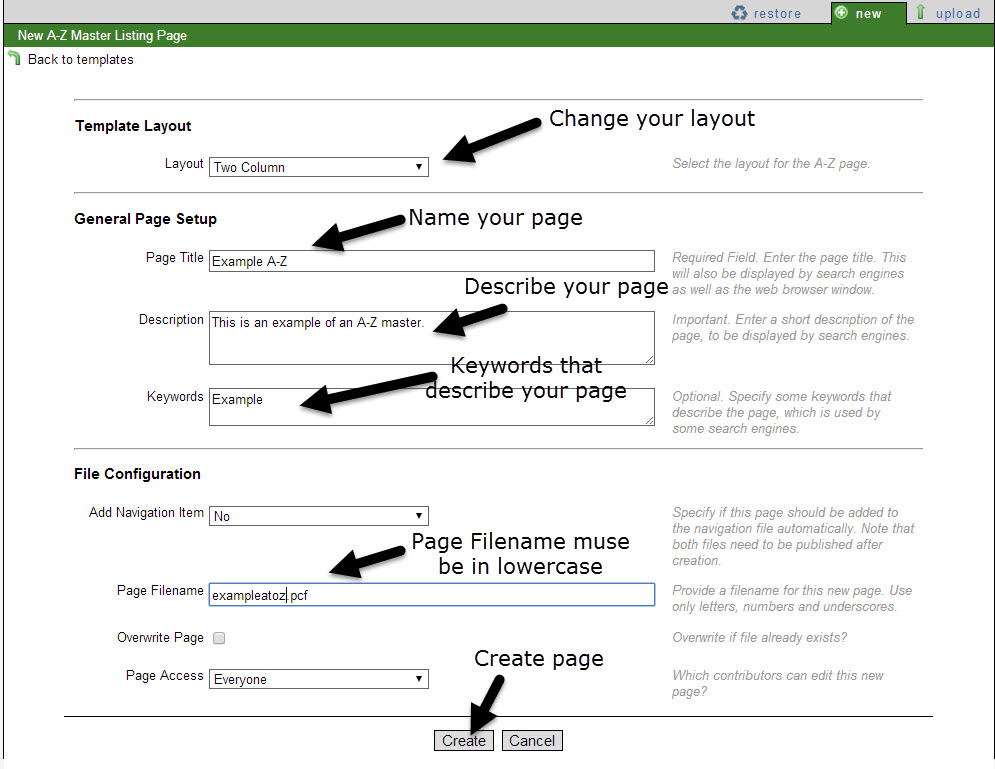Click hint text 'Select the layout for the A-Z page.'
Image resolution: width=995 pixels, height=769 pixels.
tap(771, 164)
